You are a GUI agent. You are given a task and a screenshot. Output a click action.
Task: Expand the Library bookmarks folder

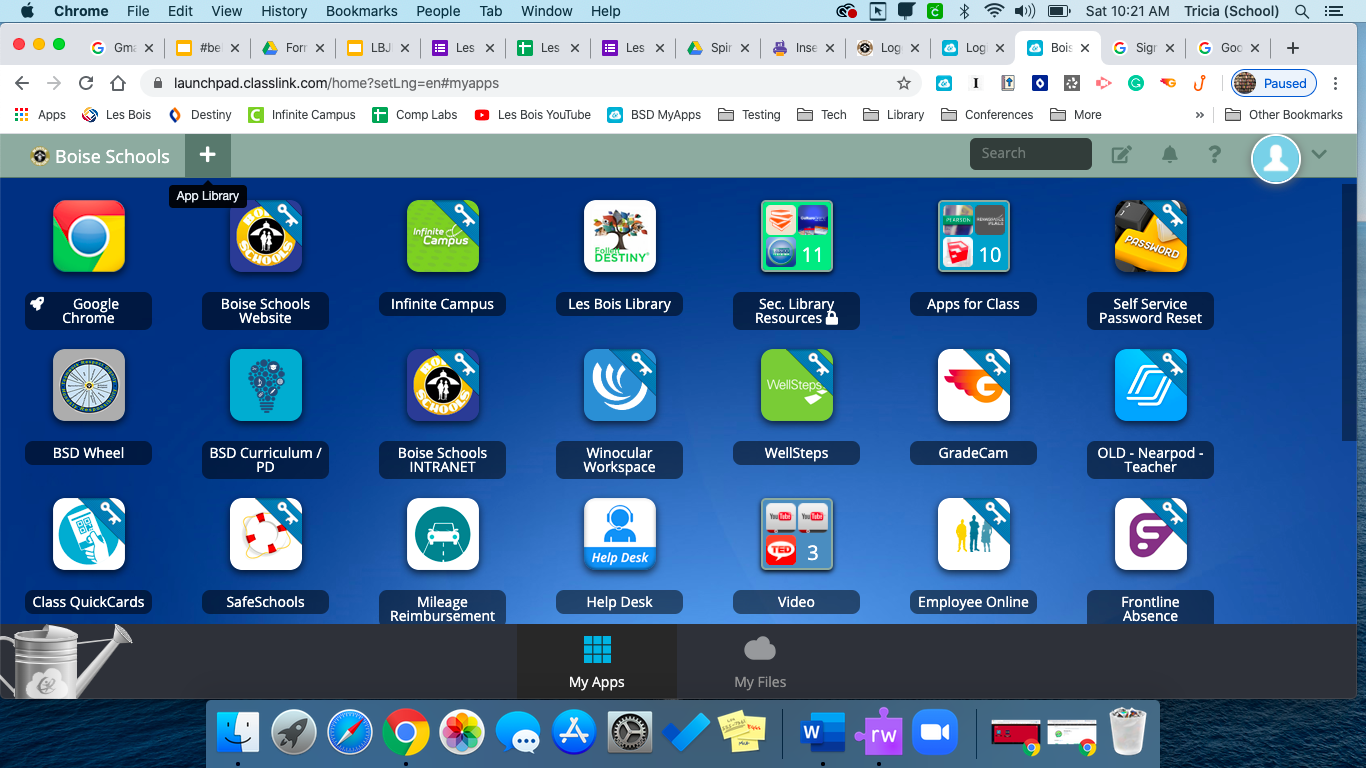tap(893, 115)
